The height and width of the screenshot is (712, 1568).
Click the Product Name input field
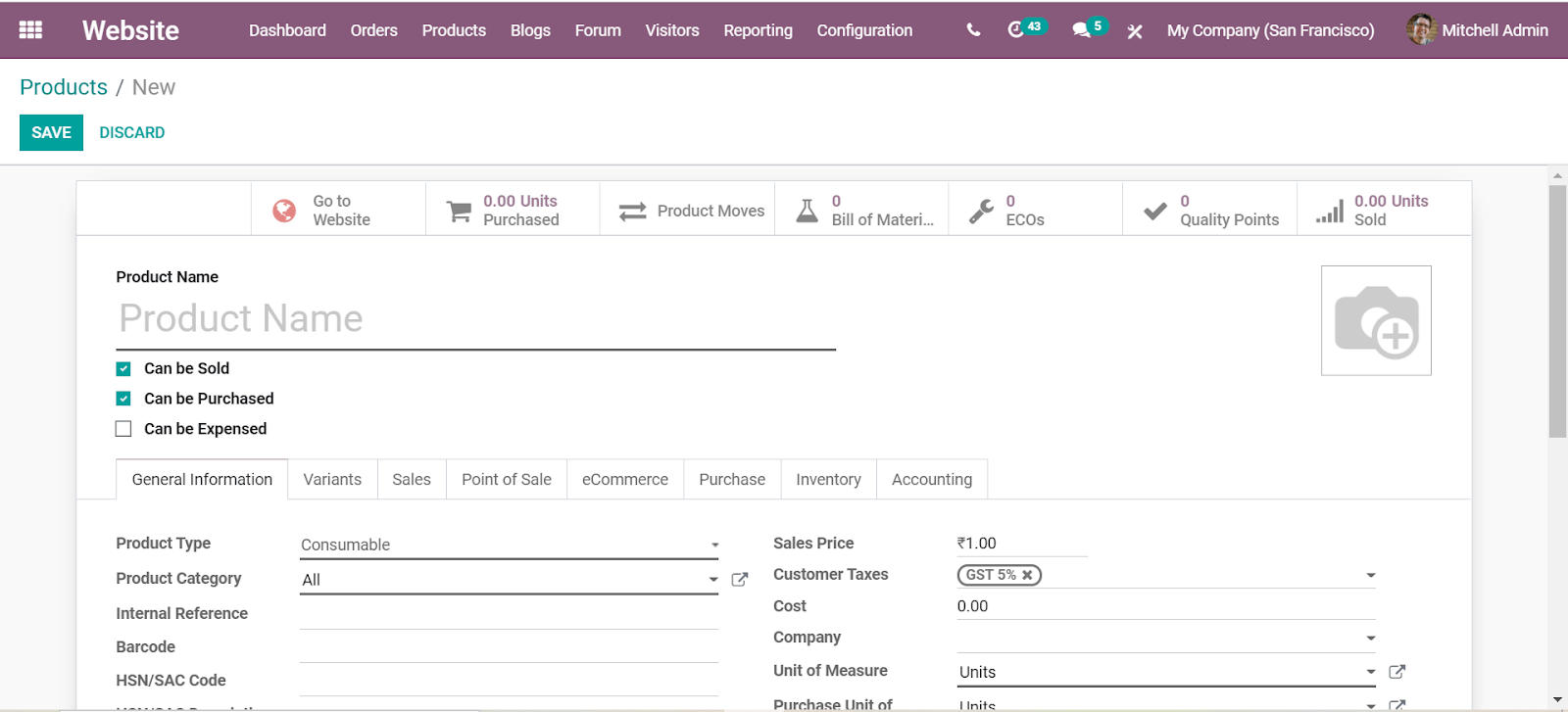[x=475, y=319]
